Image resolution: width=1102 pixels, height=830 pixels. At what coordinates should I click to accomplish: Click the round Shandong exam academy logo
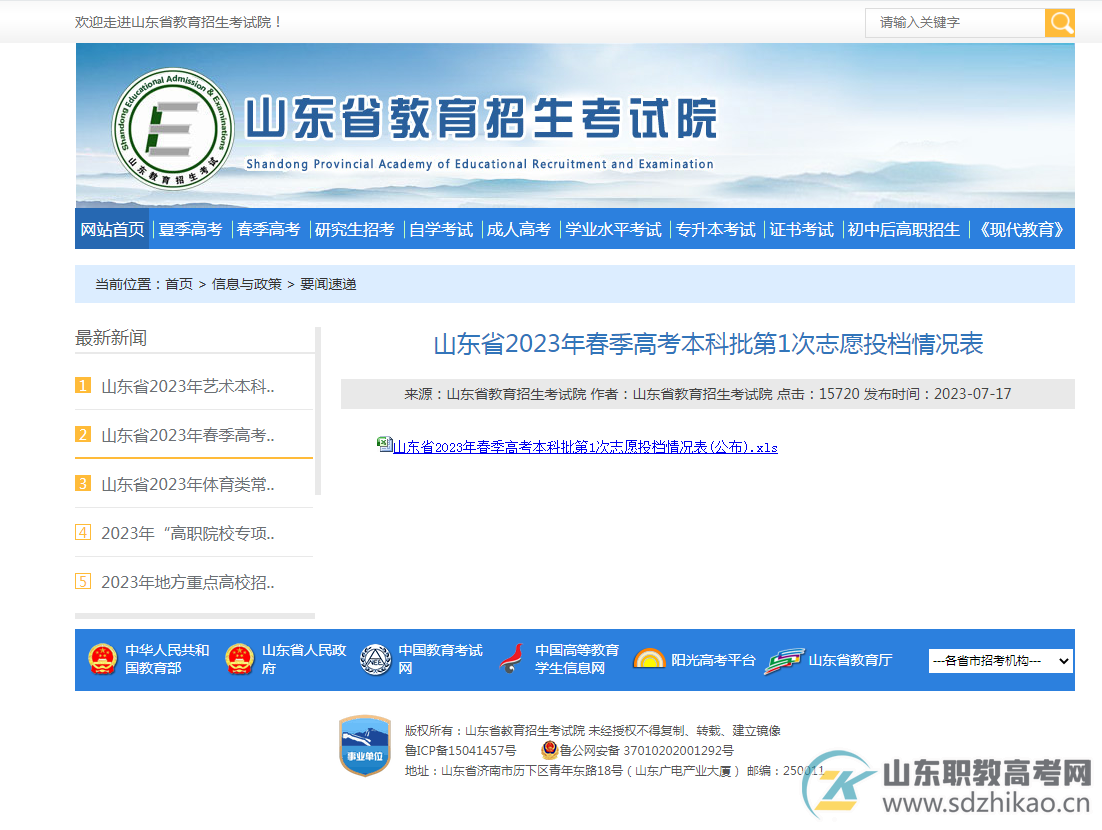click(x=173, y=129)
